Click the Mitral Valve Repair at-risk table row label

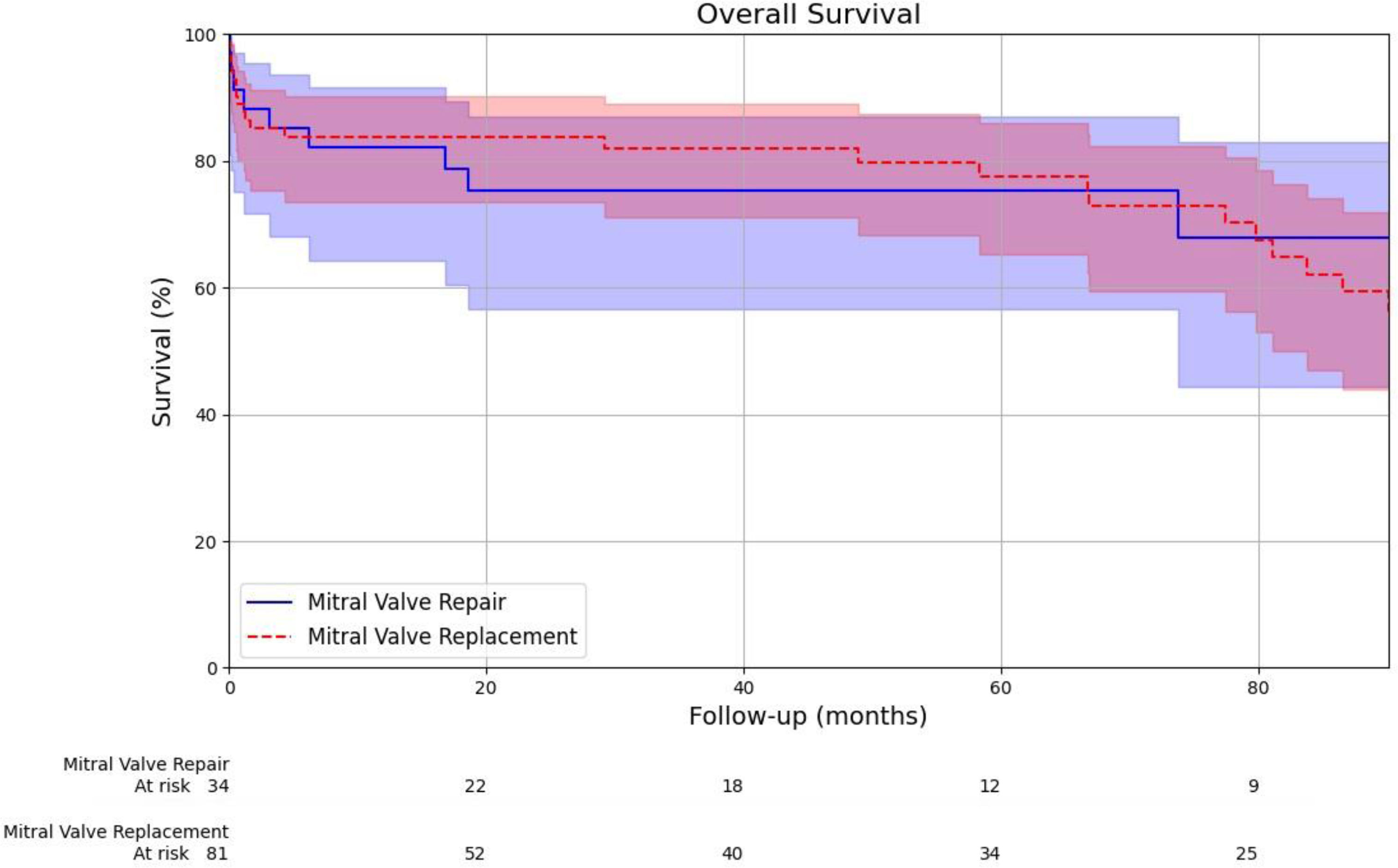click(x=146, y=765)
